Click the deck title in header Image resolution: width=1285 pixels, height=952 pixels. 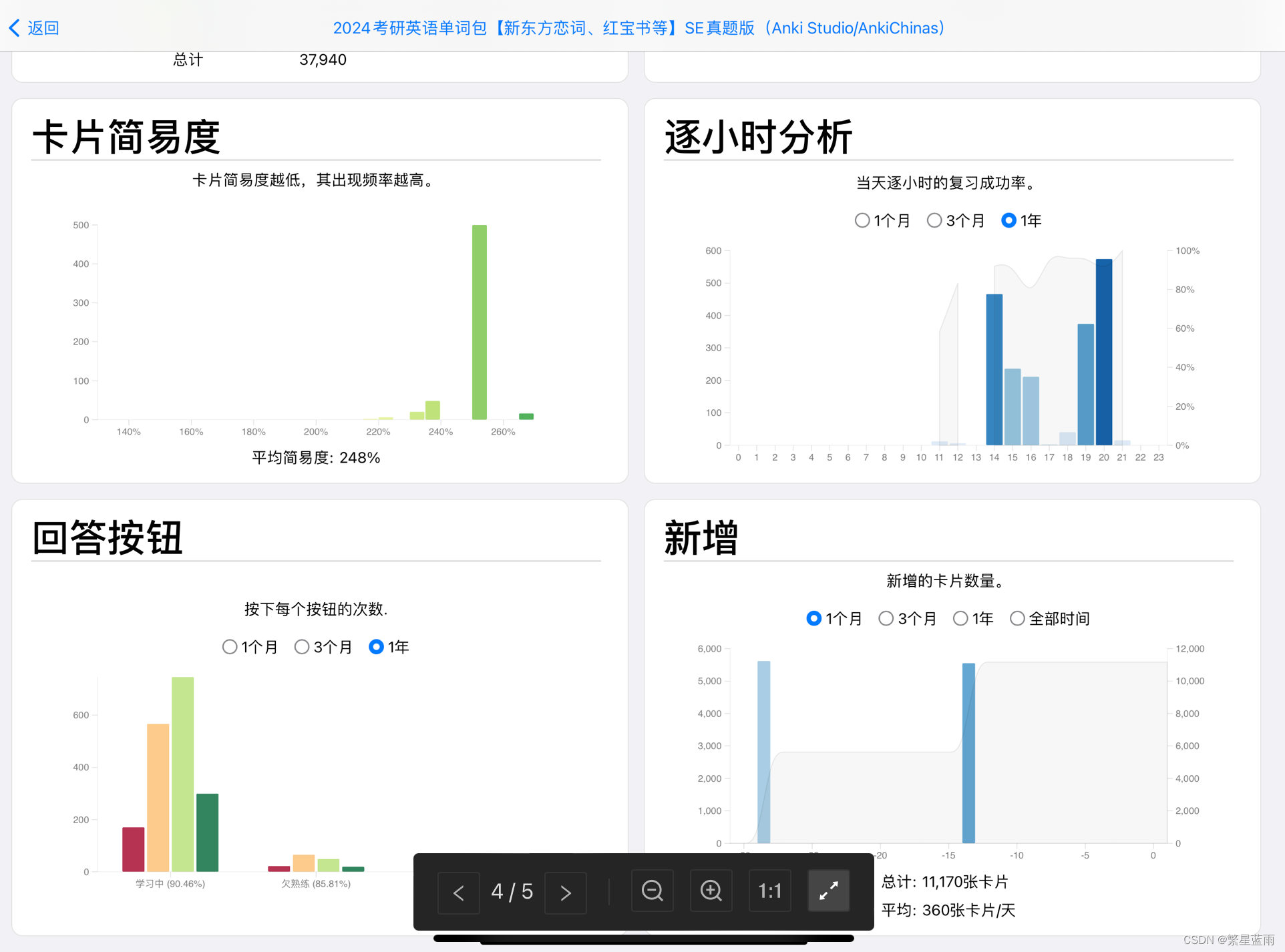click(x=639, y=28)
